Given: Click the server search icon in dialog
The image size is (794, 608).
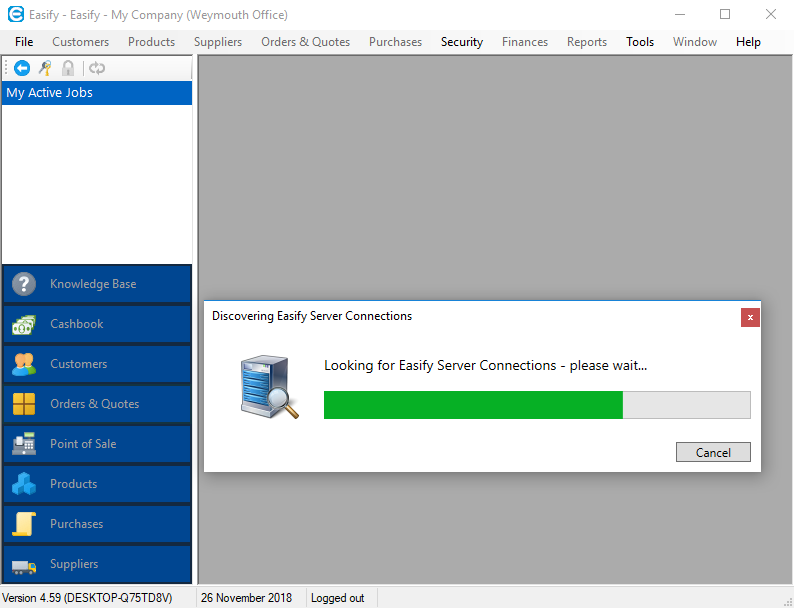Looking at the screenshot, I should tap(269, 387).
